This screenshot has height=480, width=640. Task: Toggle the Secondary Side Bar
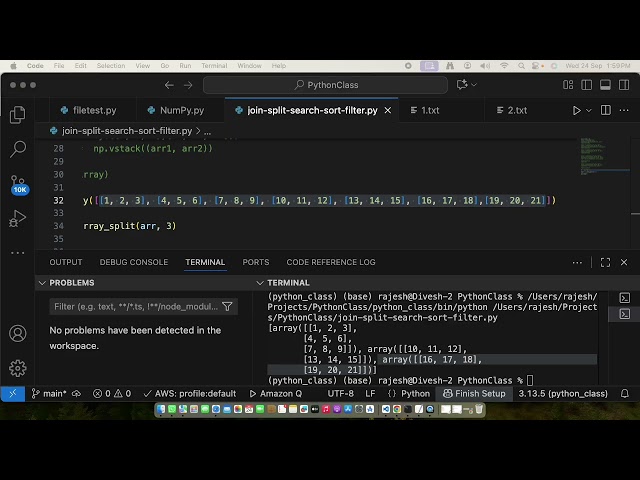coord(624,84)
